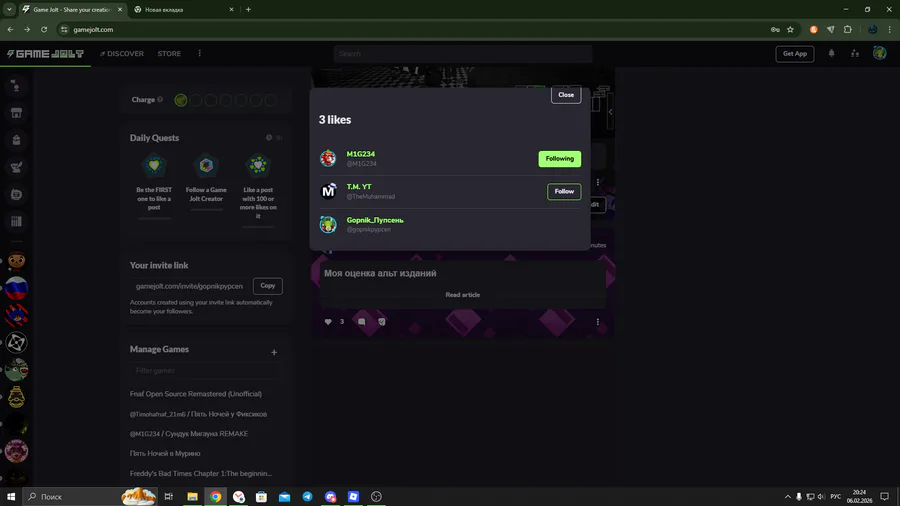Click the Get App button

(794, 53)
